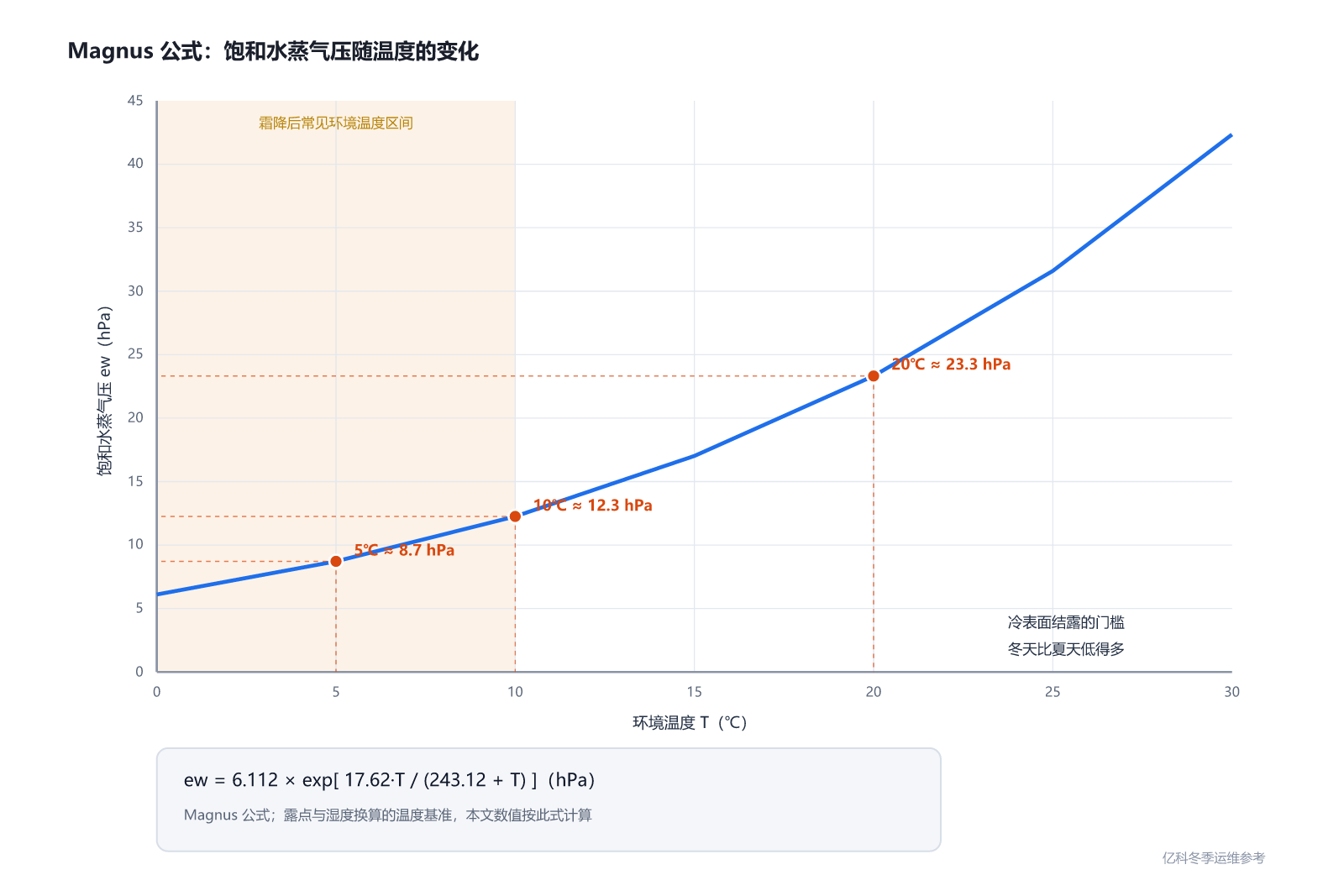Click the annotation 冬天比夏天低得多

pyautogui.click(x=1066, y=649)
